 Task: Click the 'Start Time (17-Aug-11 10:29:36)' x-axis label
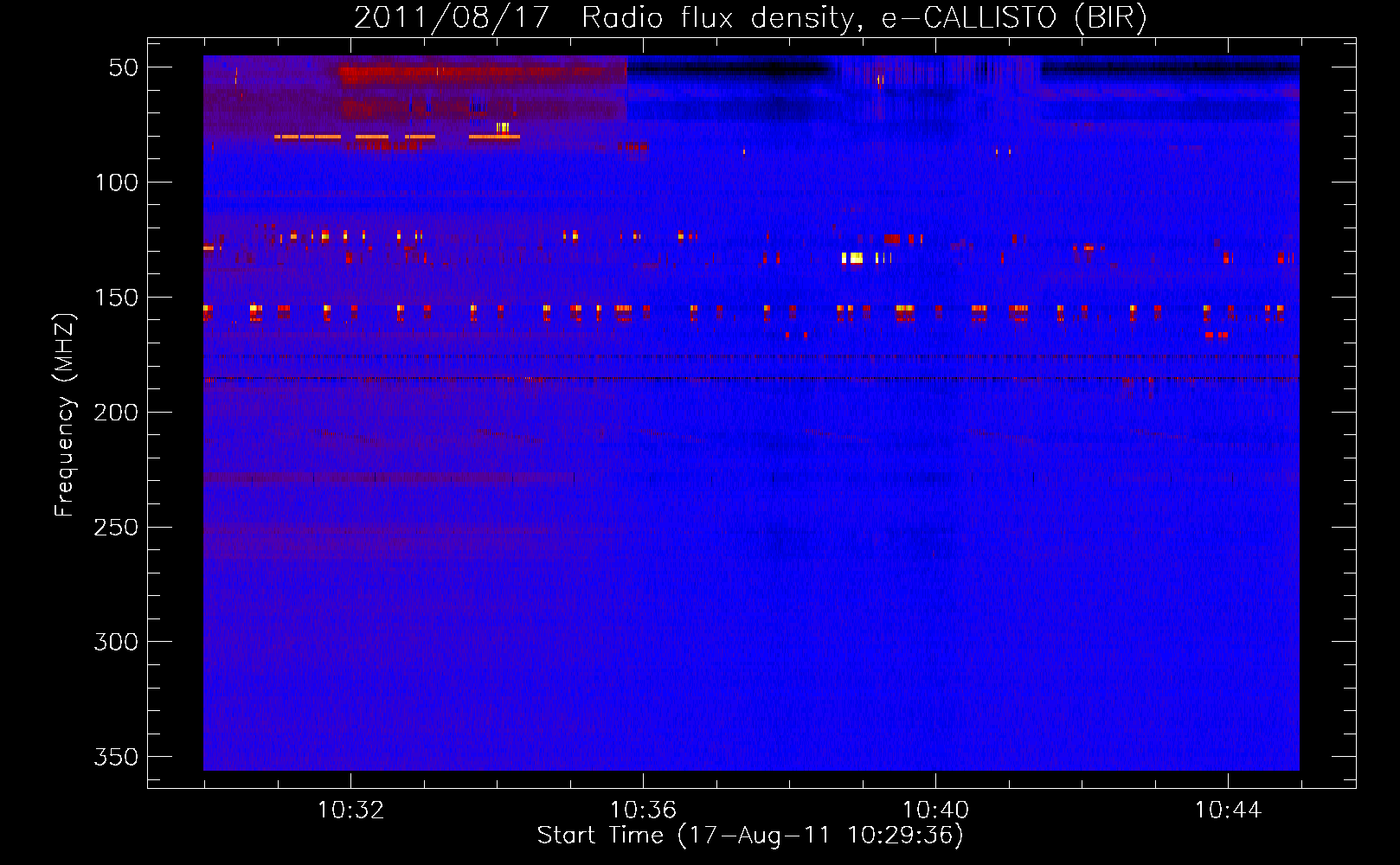(750, 836)
